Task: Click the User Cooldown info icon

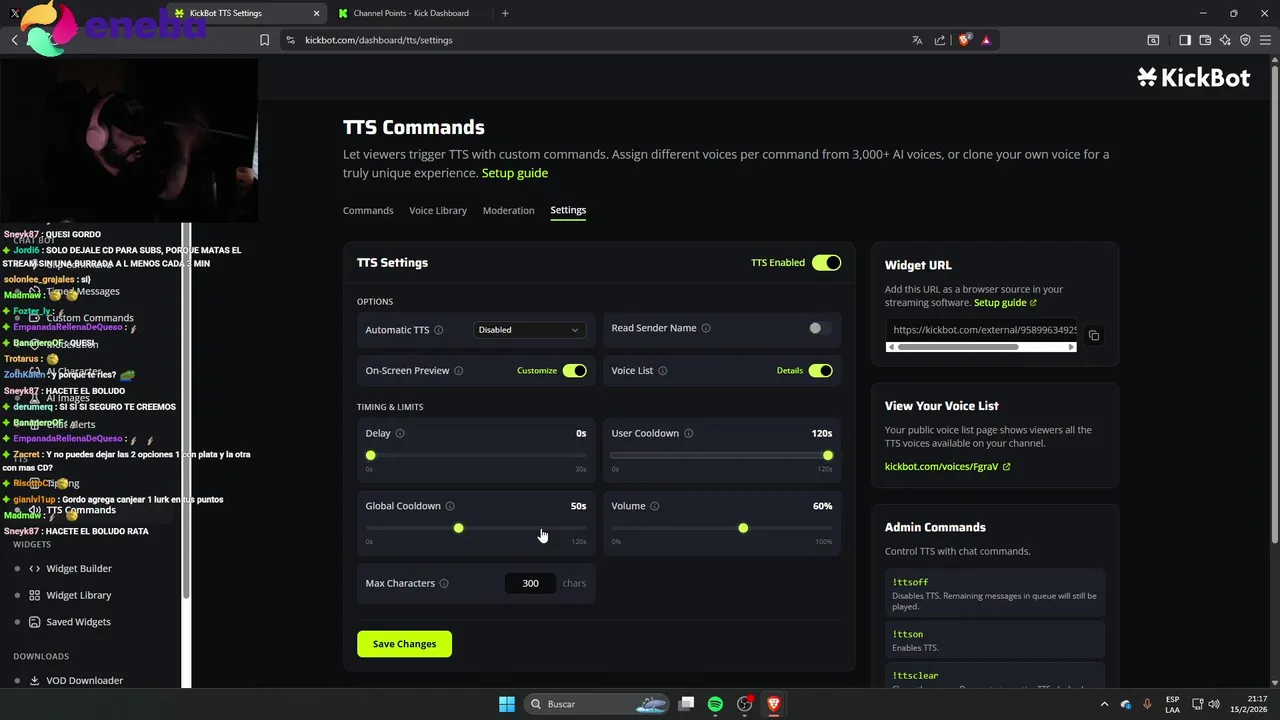Action: pyautogui.click(x=689, y=434)
